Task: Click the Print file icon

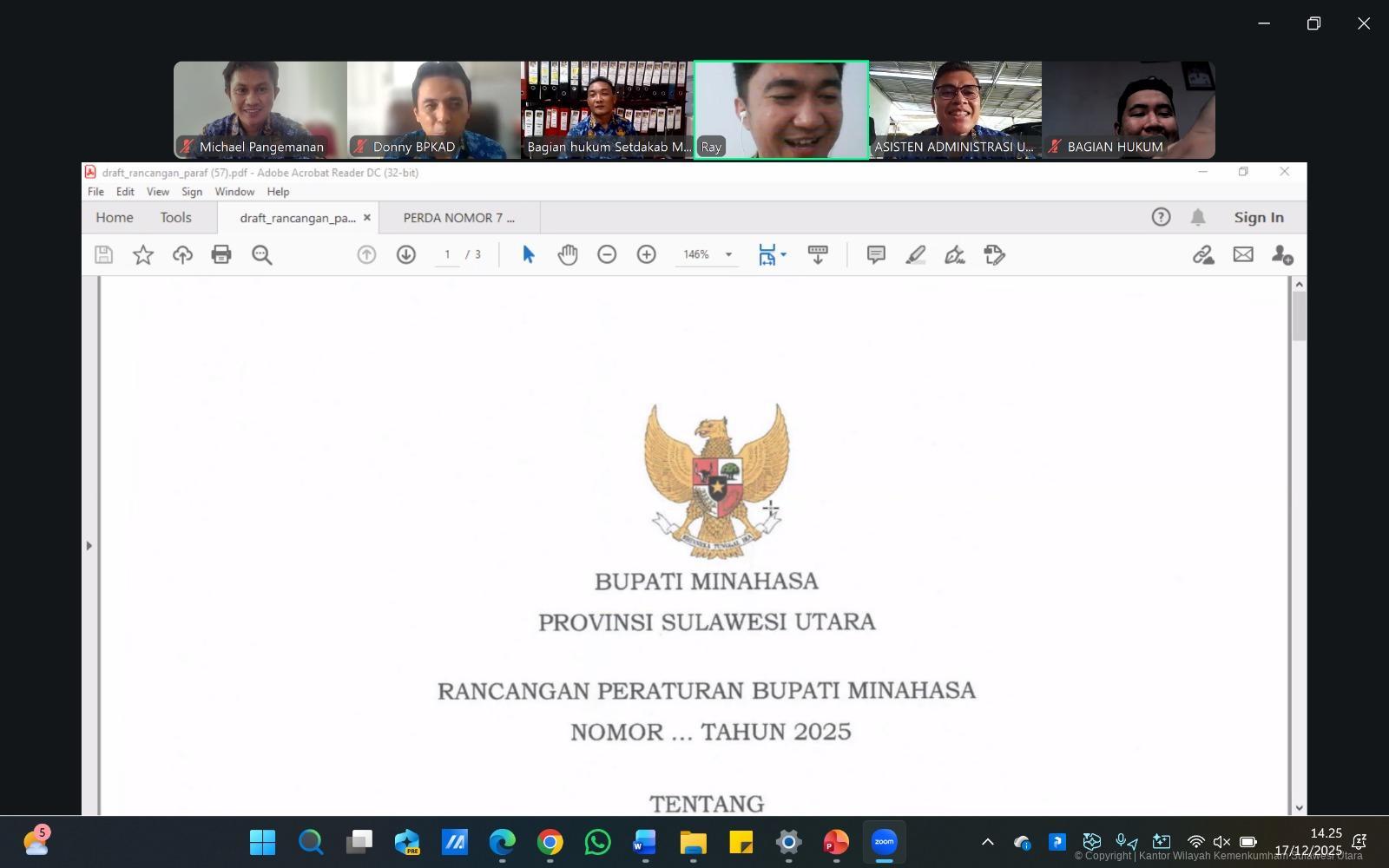Action: [x=221, y=254]
